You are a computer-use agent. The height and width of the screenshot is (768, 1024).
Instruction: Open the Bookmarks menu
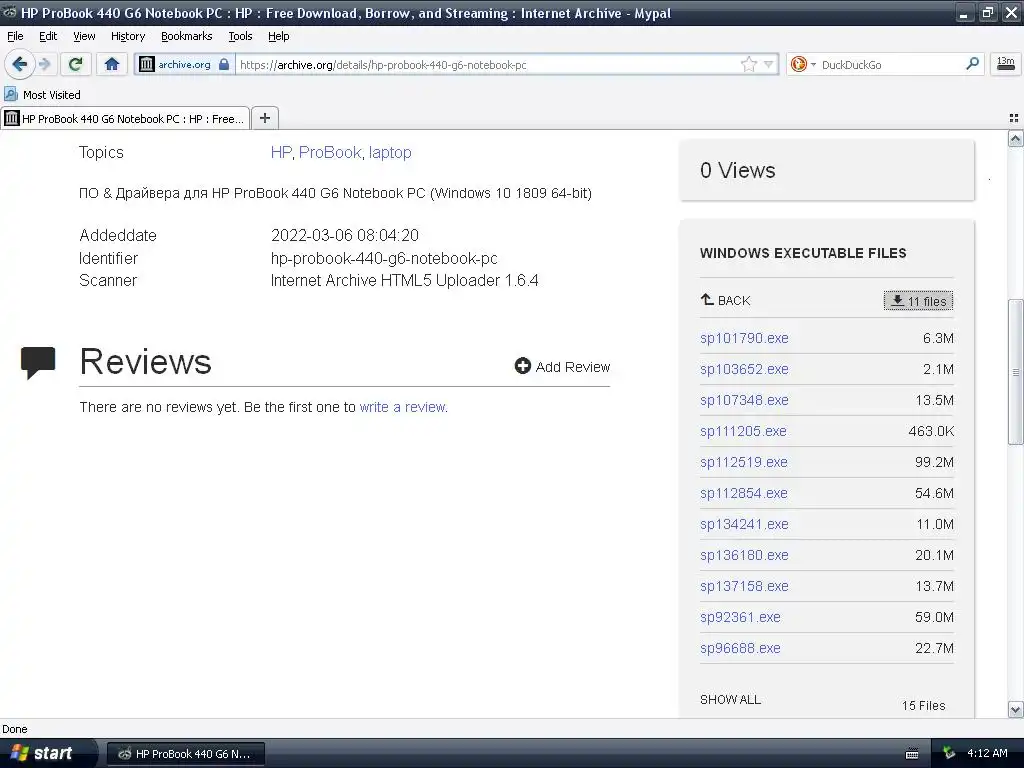click(x=186, y=36)
